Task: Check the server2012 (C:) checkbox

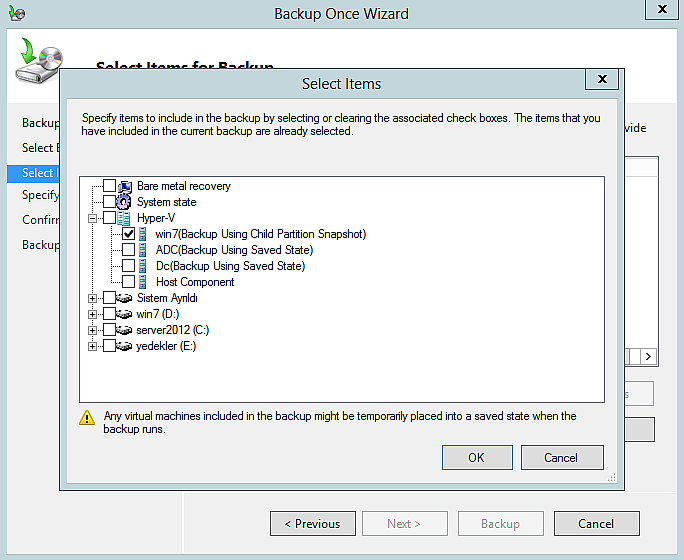Action: click(109, 330)
